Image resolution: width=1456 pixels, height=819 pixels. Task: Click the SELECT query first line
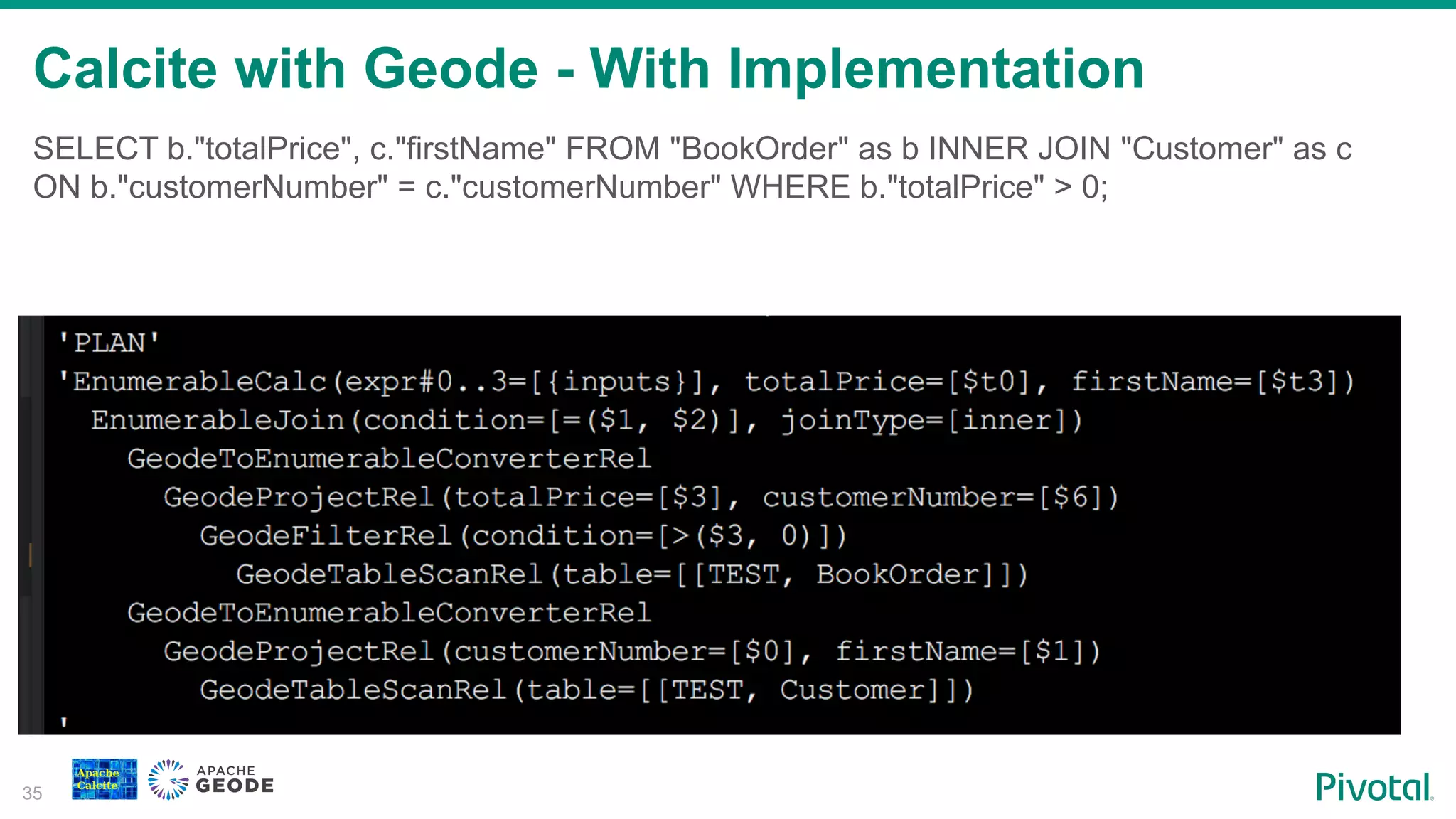click(x=692, y=149)
